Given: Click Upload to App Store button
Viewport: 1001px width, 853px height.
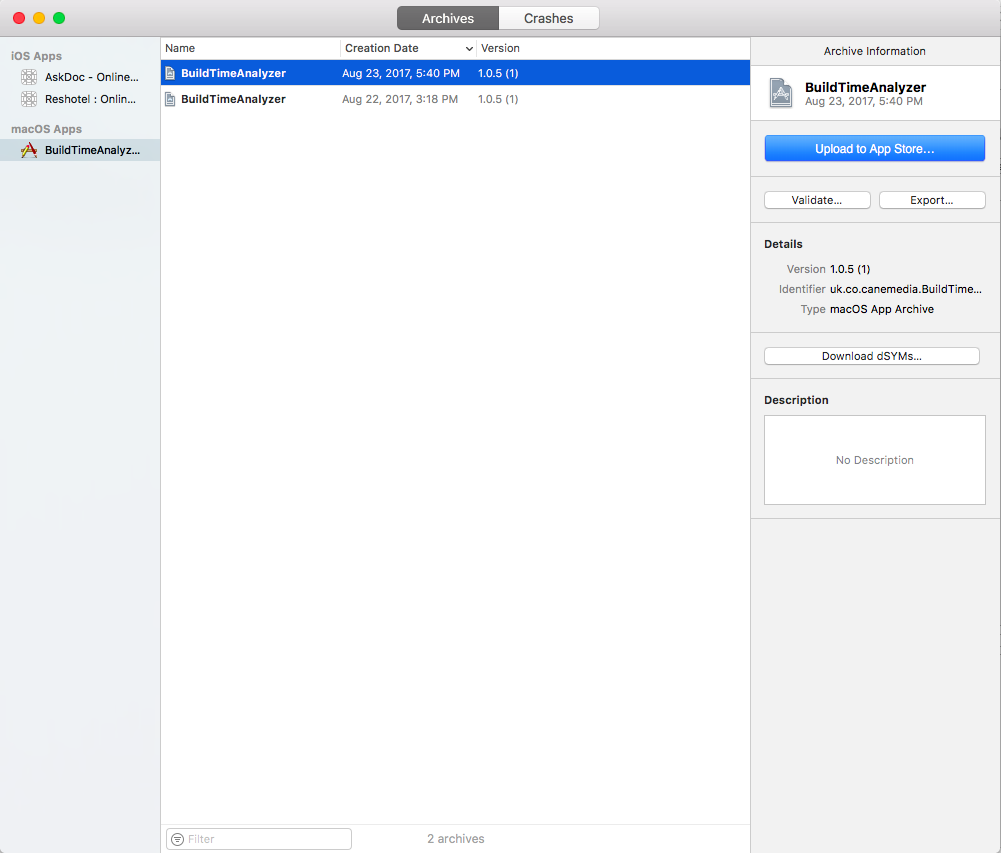Looking at the screenshot, I should coord(874,149).
